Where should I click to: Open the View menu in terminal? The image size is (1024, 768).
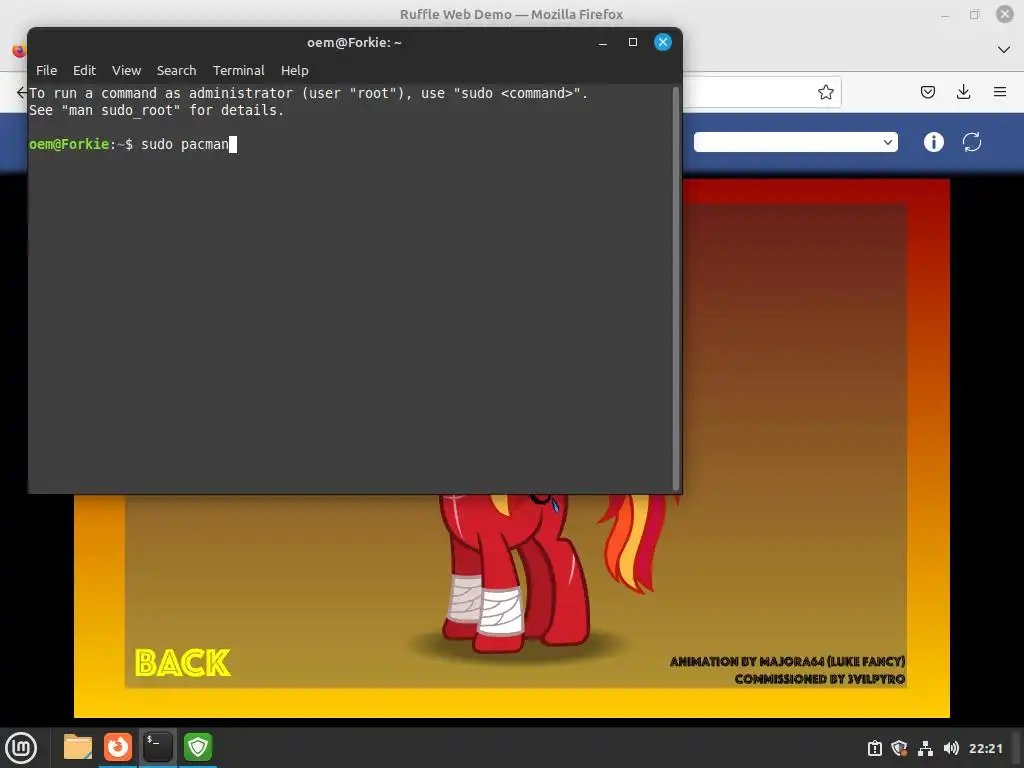pyautogui.click(x=126, y=71)
